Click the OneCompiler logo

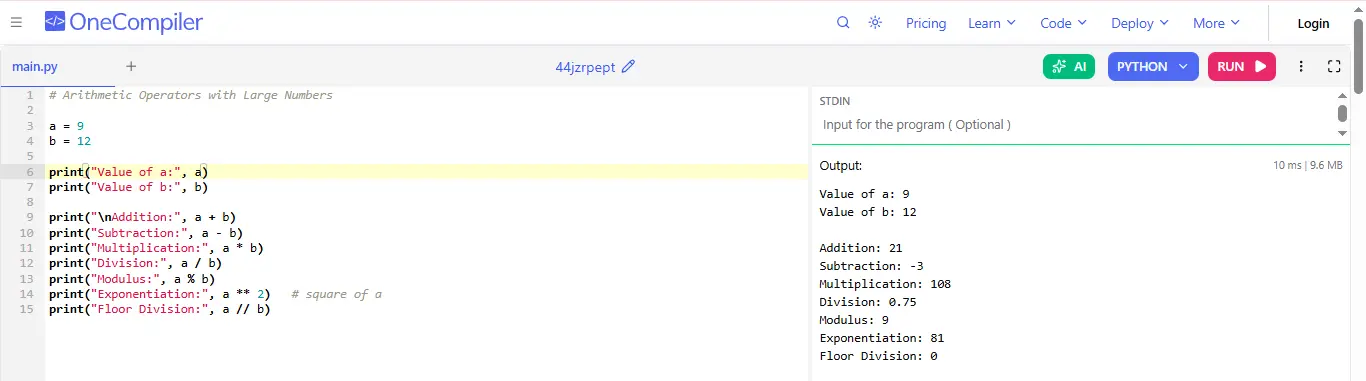click(124, 22)
